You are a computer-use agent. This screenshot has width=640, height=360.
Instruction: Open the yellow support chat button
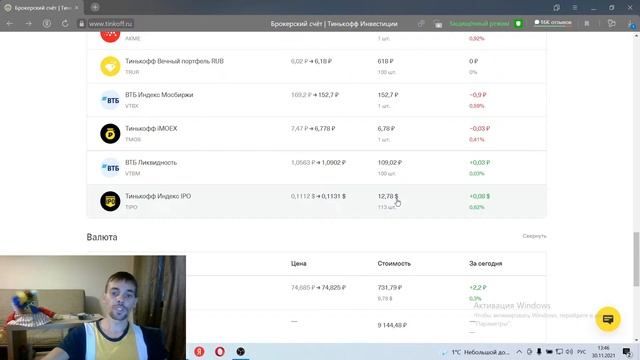[608, 319]
